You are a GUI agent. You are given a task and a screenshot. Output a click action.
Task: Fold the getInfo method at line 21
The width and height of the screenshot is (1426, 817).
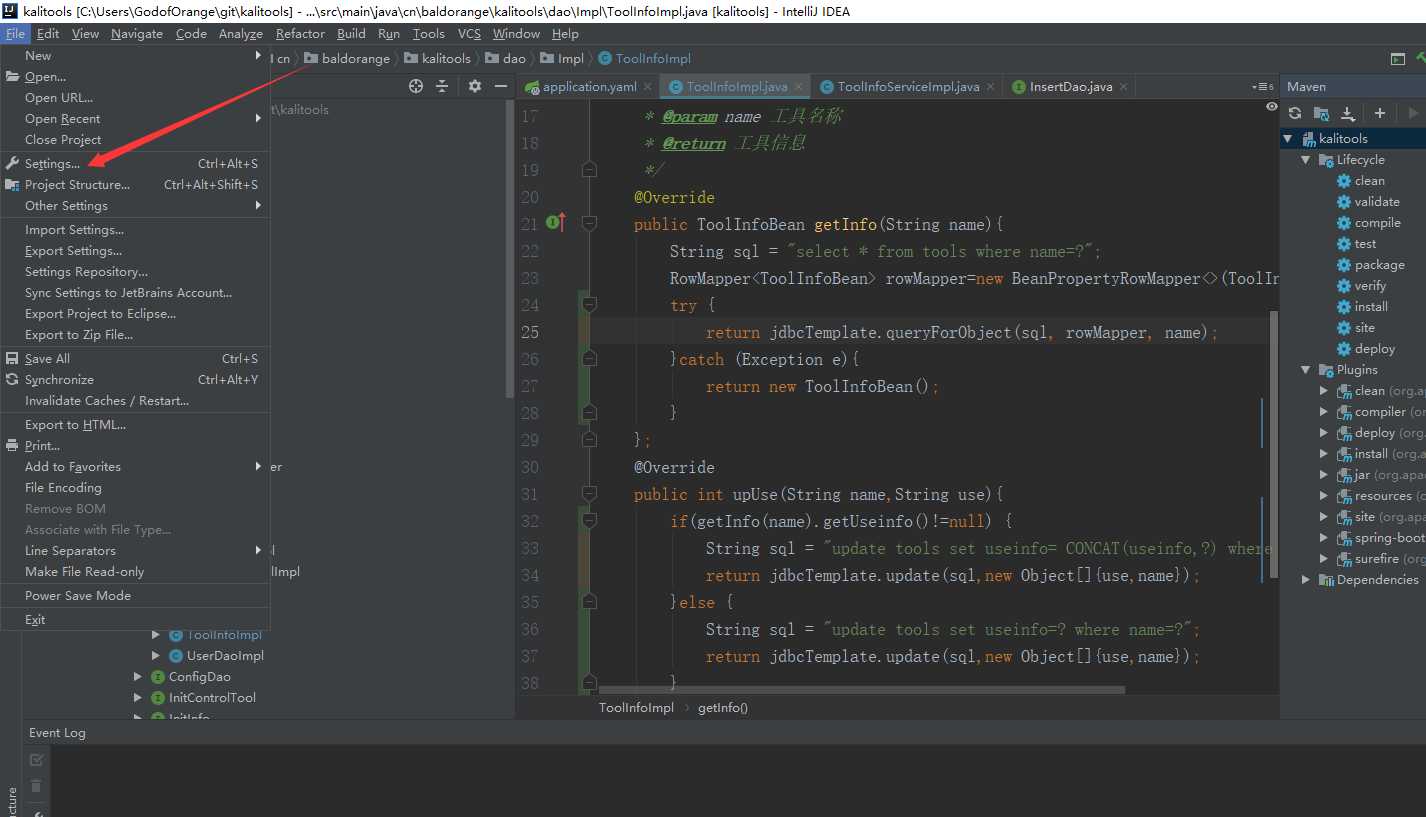(589, 223)
